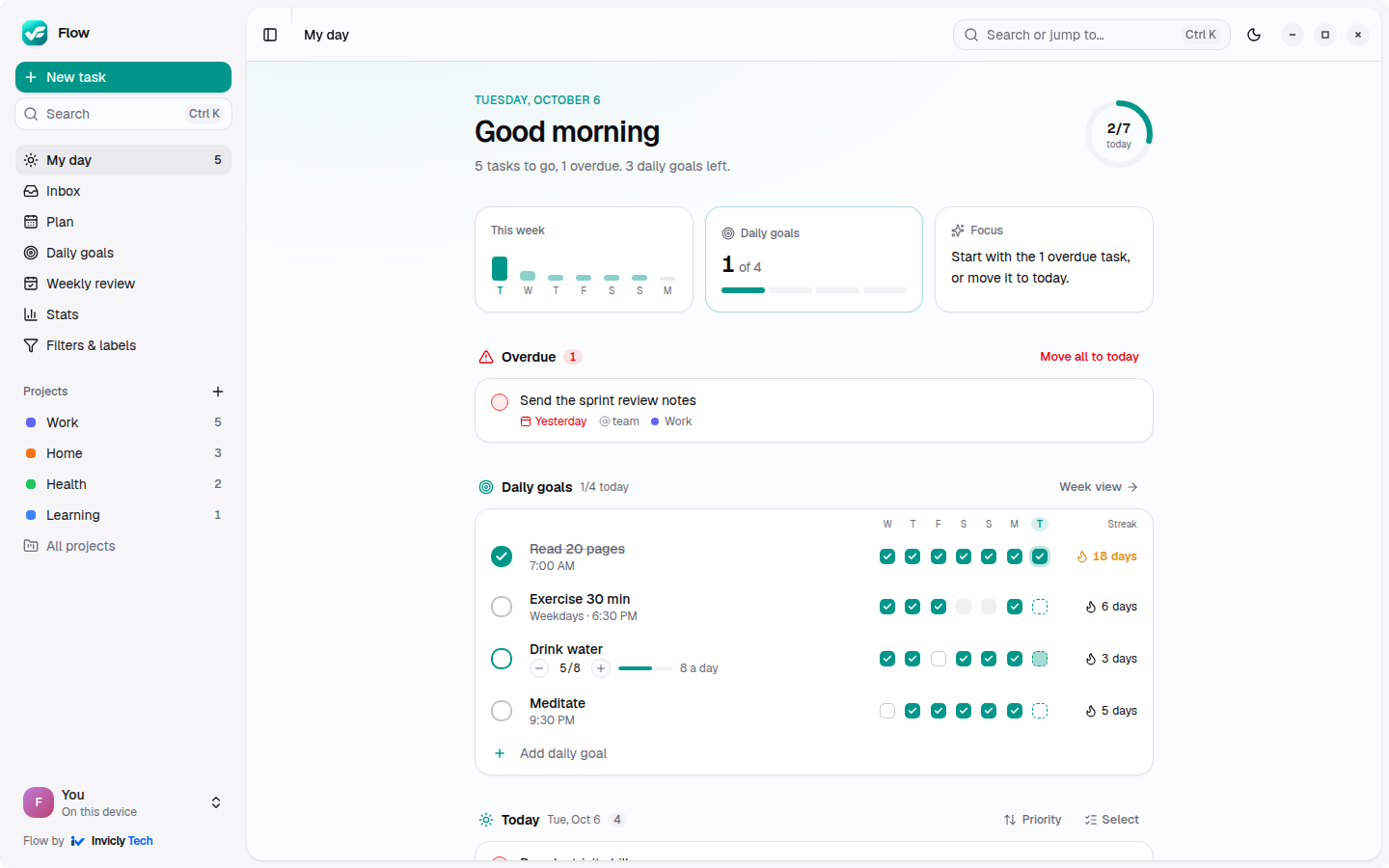Open the Plan view
This screenshot has width=1389, height=868.
[123, 222]
